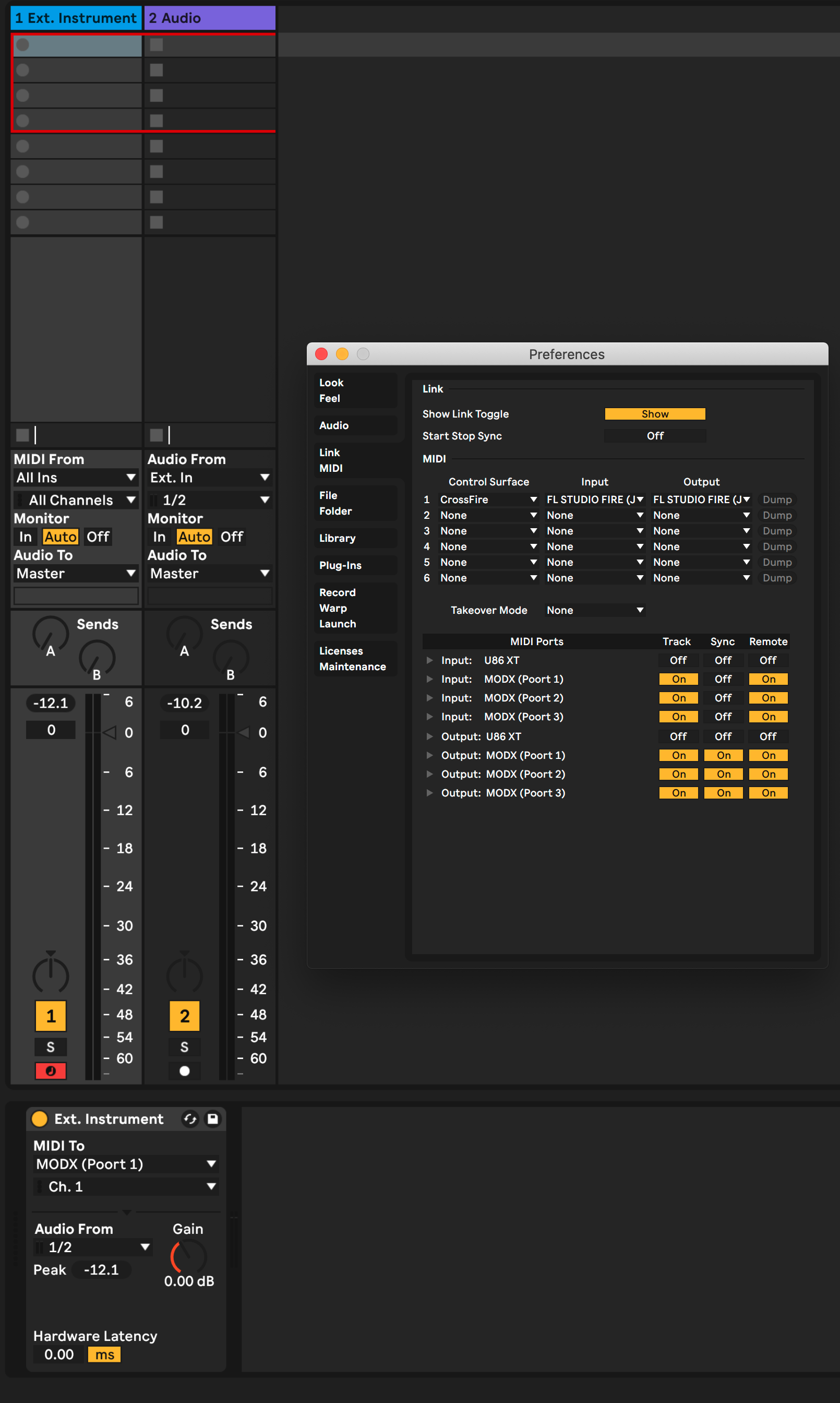The width and height of the screenshot is (840, 1403).
Task: Click the Ext. Instrument save preset icon
Action: click(213, 1119)
